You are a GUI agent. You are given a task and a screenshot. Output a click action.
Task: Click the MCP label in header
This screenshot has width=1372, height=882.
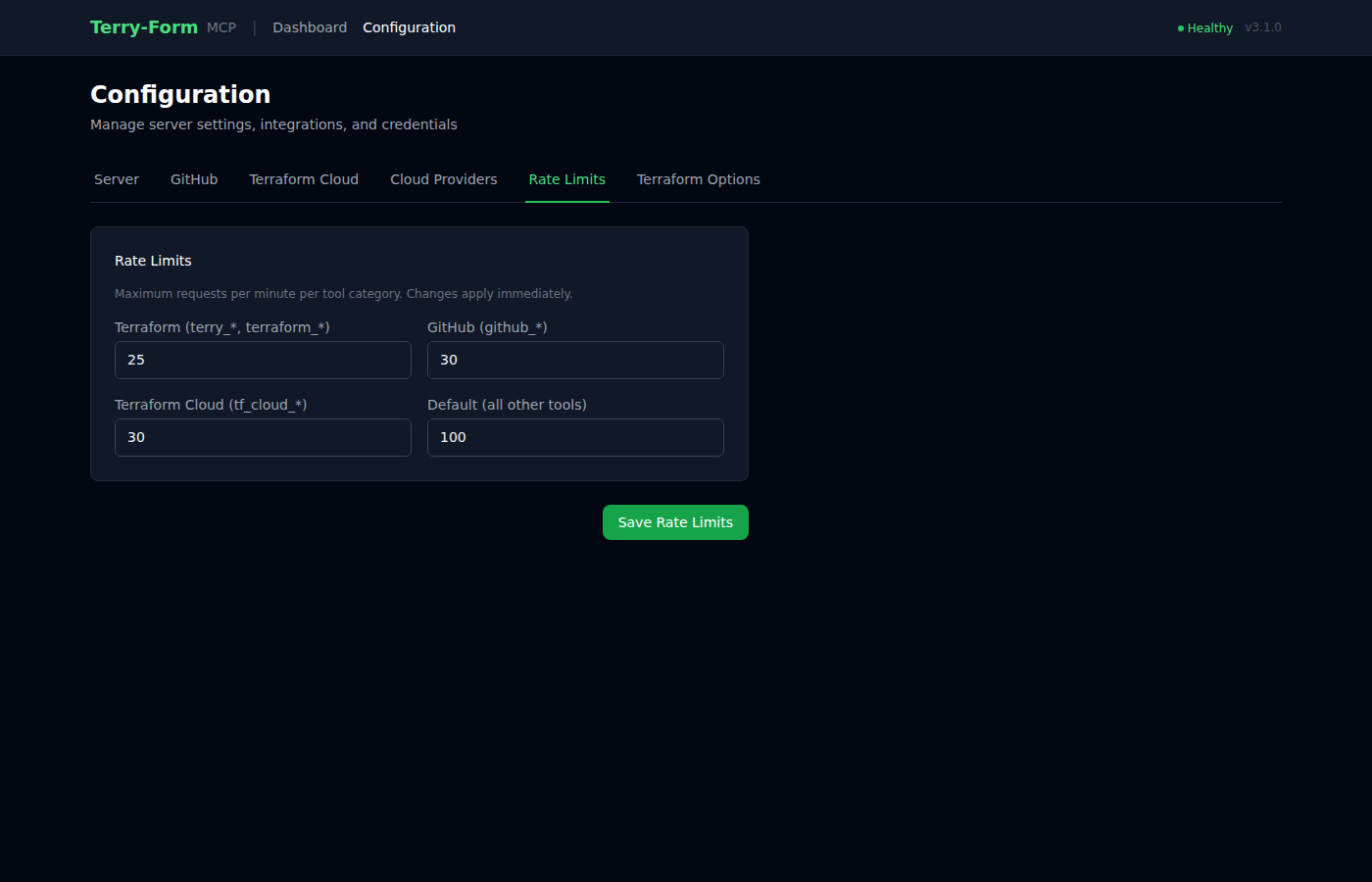tap(221, 27)
